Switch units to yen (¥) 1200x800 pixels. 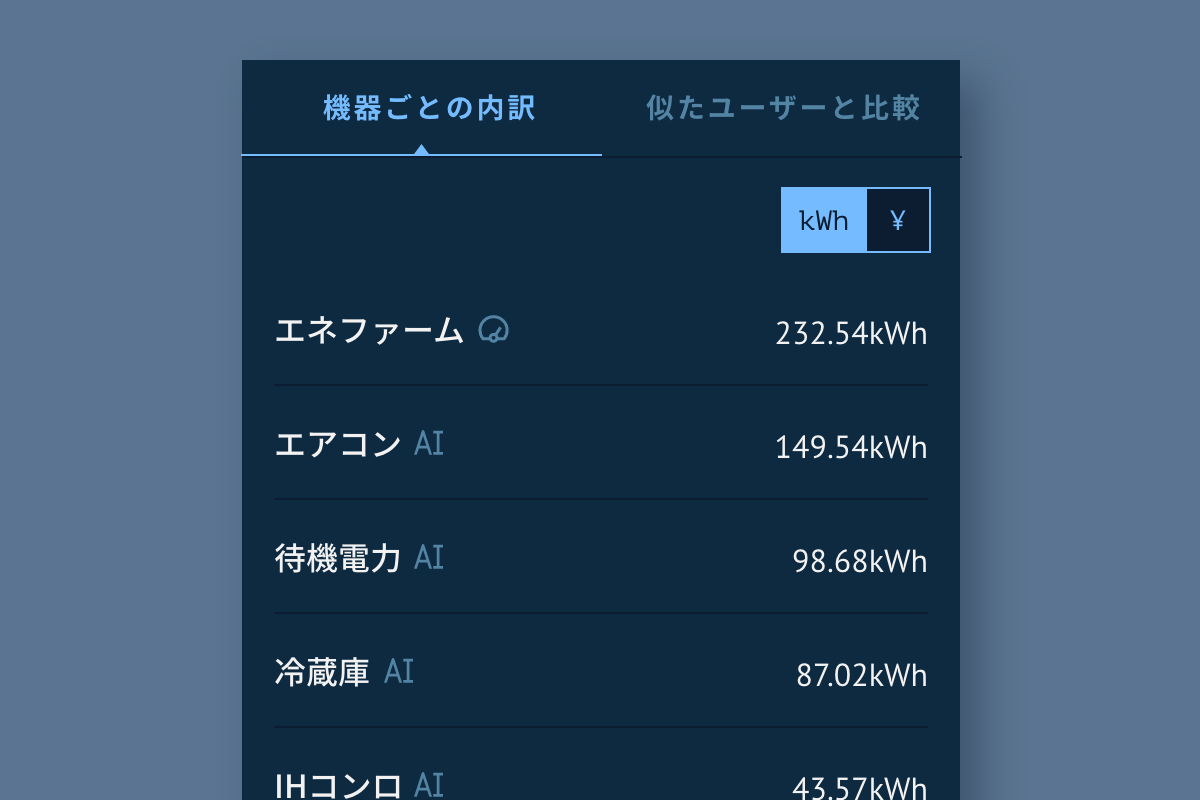pyautogui.click(x=897, y=220)
